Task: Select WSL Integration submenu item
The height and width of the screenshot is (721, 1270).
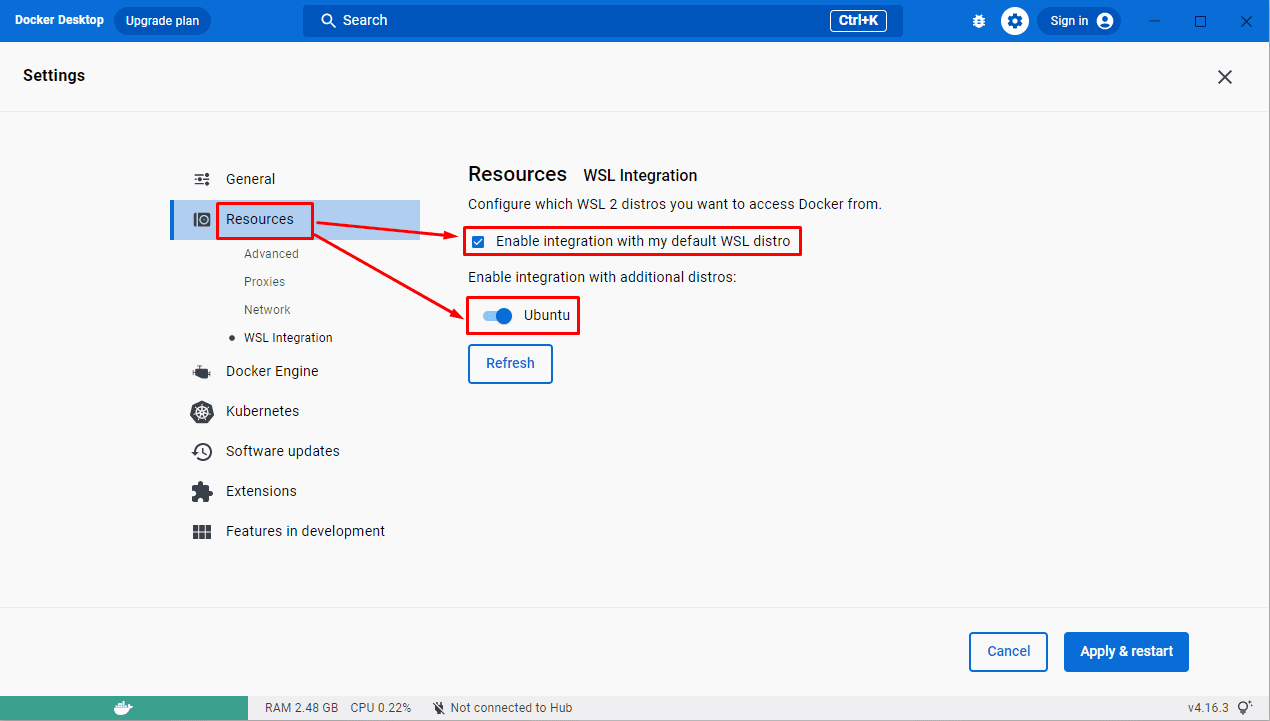Action: click(288, 338)
